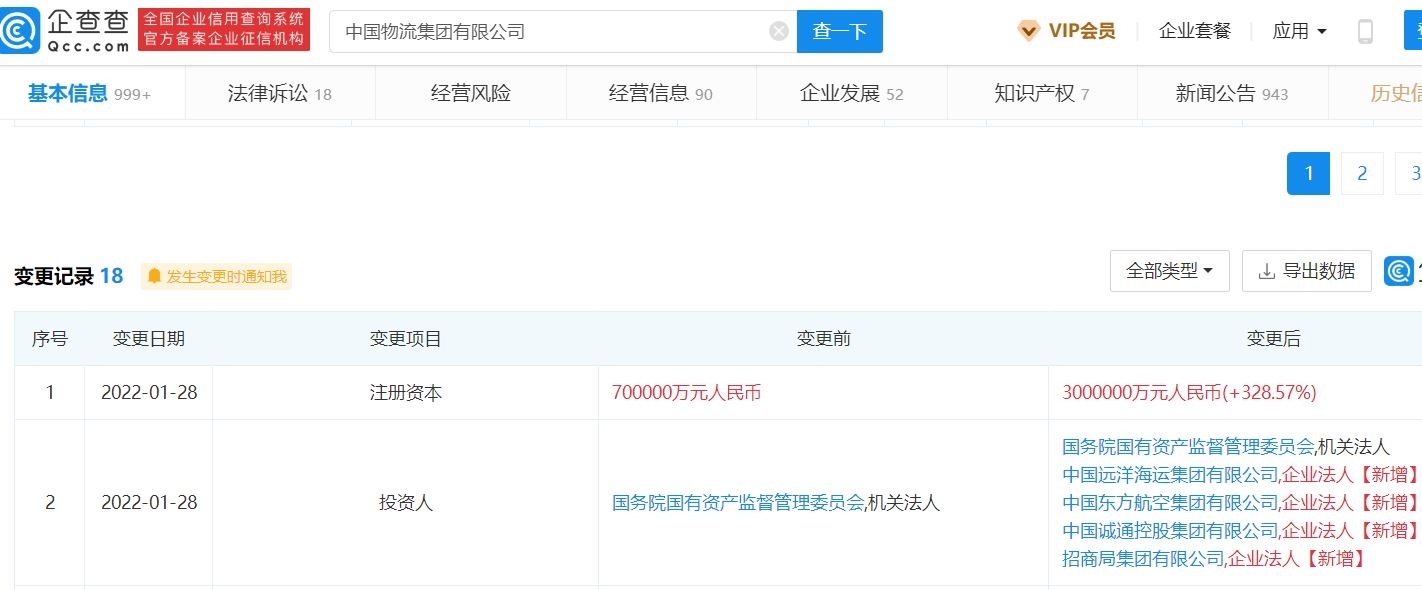Click 发生变更时通知我 notification button
The width and height of the screenshot is (1422, 590).
click(216, 277)
